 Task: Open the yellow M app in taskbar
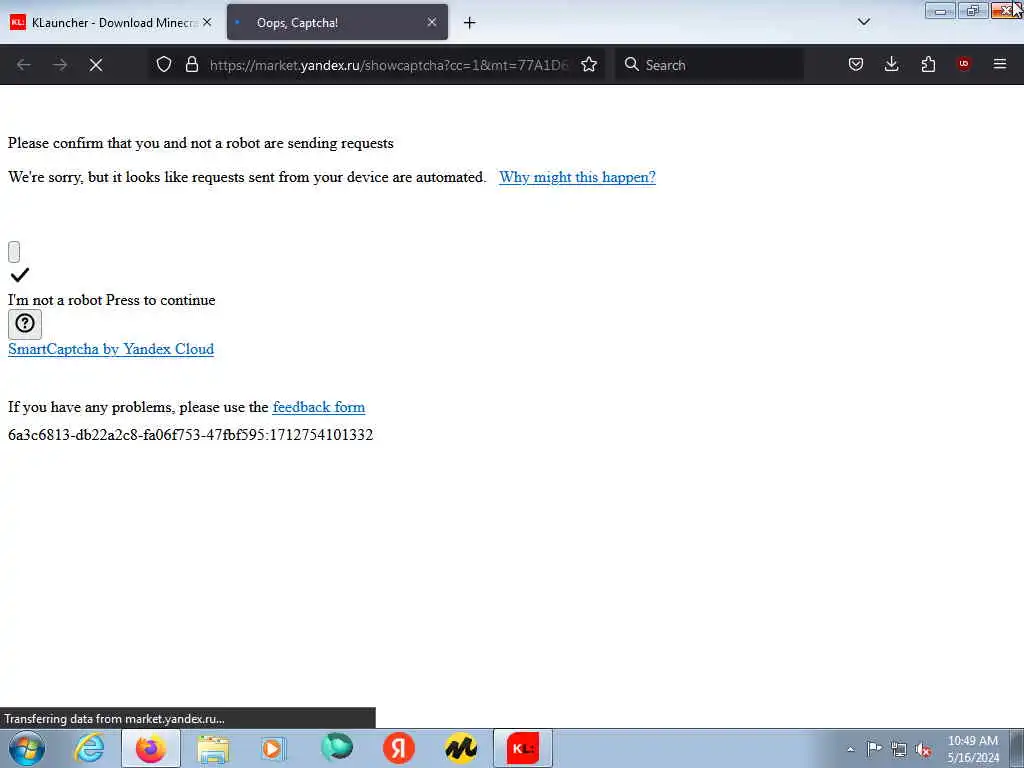[x=461, y=748]
